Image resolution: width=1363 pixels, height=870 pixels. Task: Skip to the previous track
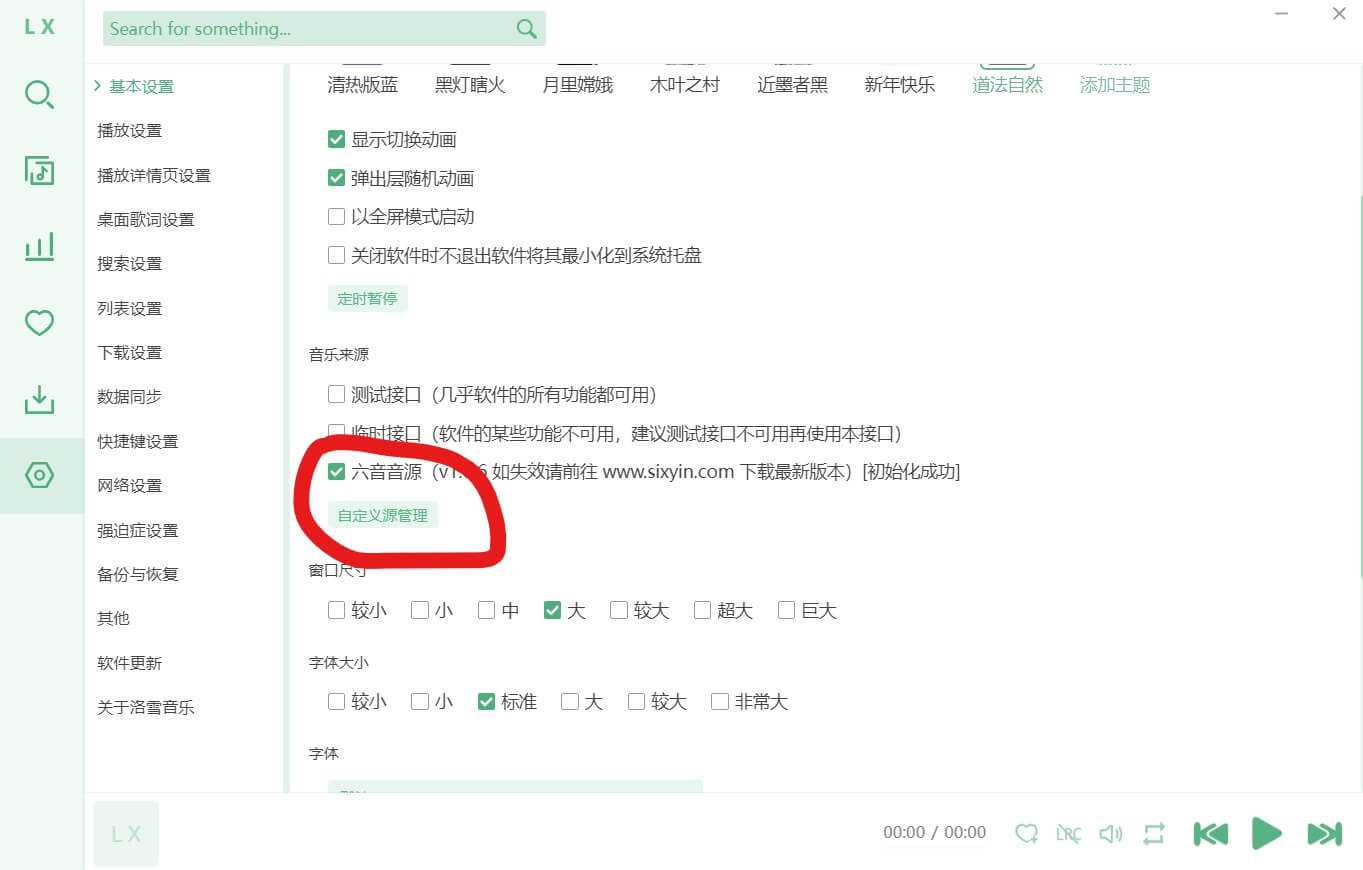coord(1211,833)
